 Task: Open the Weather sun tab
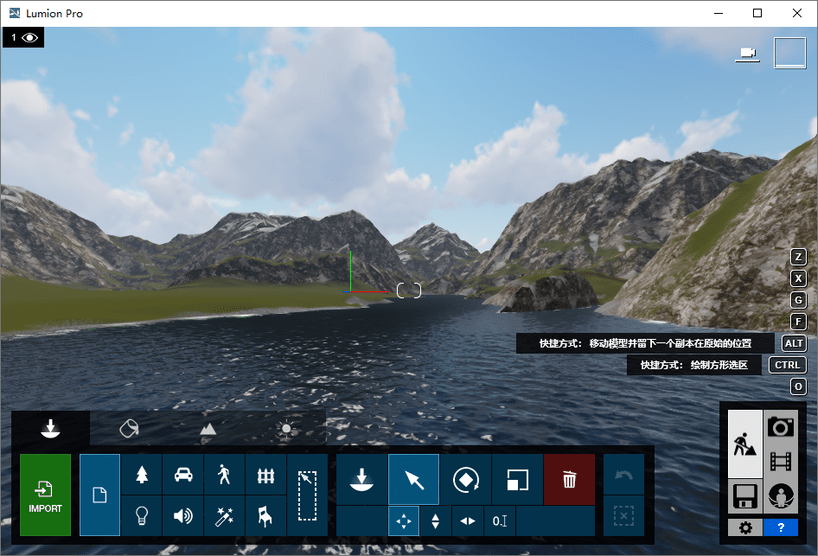pos(287,428)
